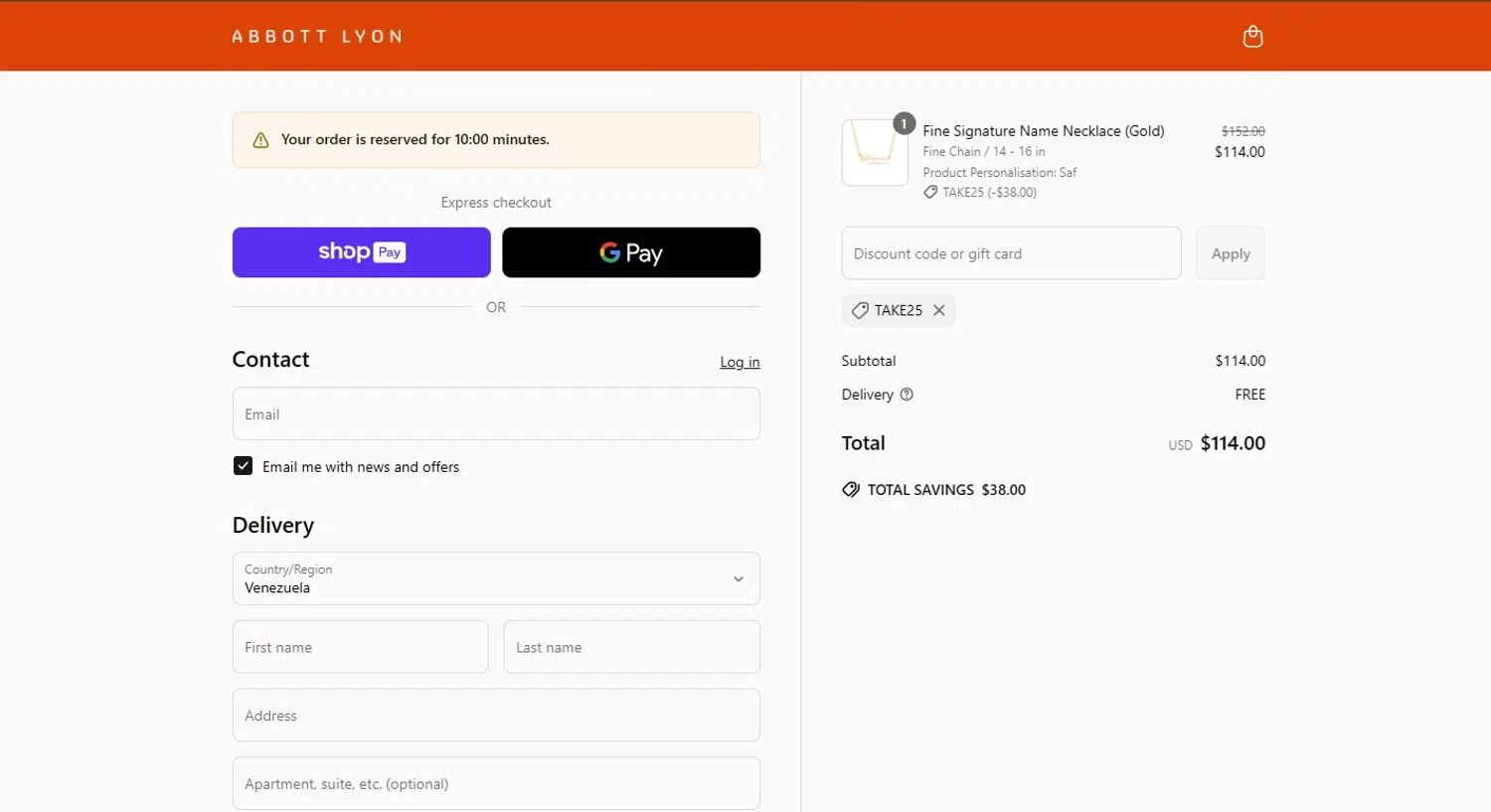Click the FREE delivery value

tap(1249, 395)
